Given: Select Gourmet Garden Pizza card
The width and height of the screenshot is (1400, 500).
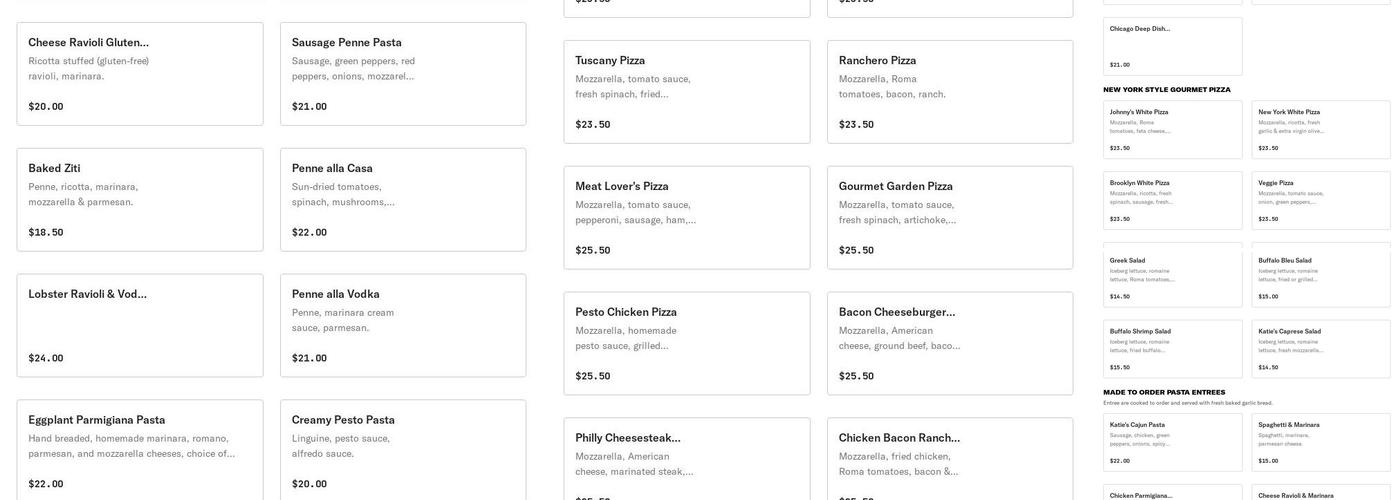Looking at the screenshot, I should (x=950, y=218).
